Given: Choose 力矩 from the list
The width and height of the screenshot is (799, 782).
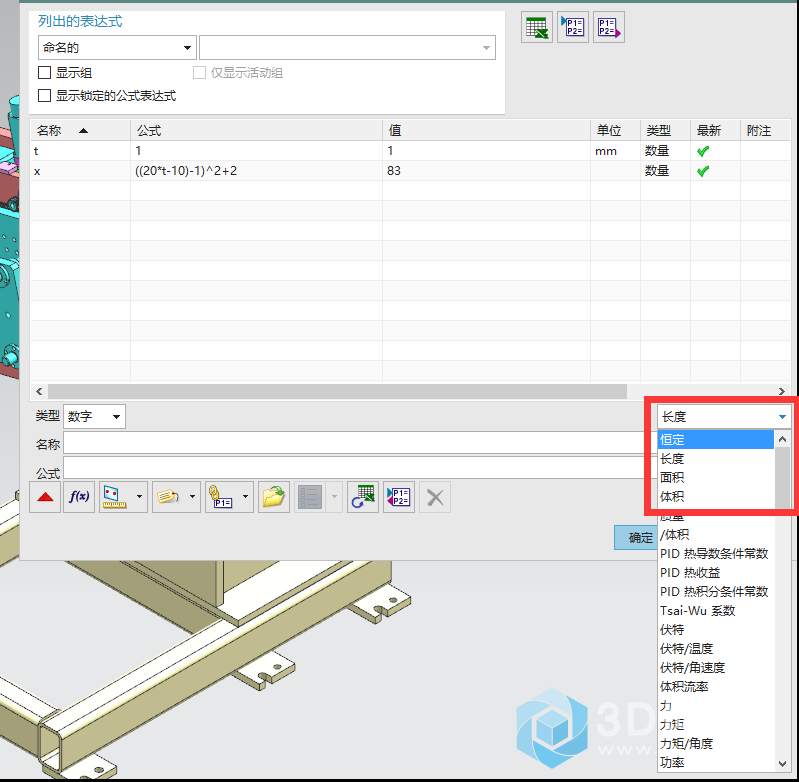Looking at the screenshot, I should tap(716, 724).
